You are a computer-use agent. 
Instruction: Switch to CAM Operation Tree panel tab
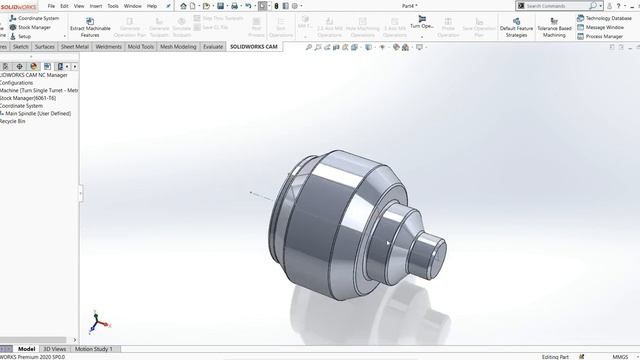coord(60,67)
